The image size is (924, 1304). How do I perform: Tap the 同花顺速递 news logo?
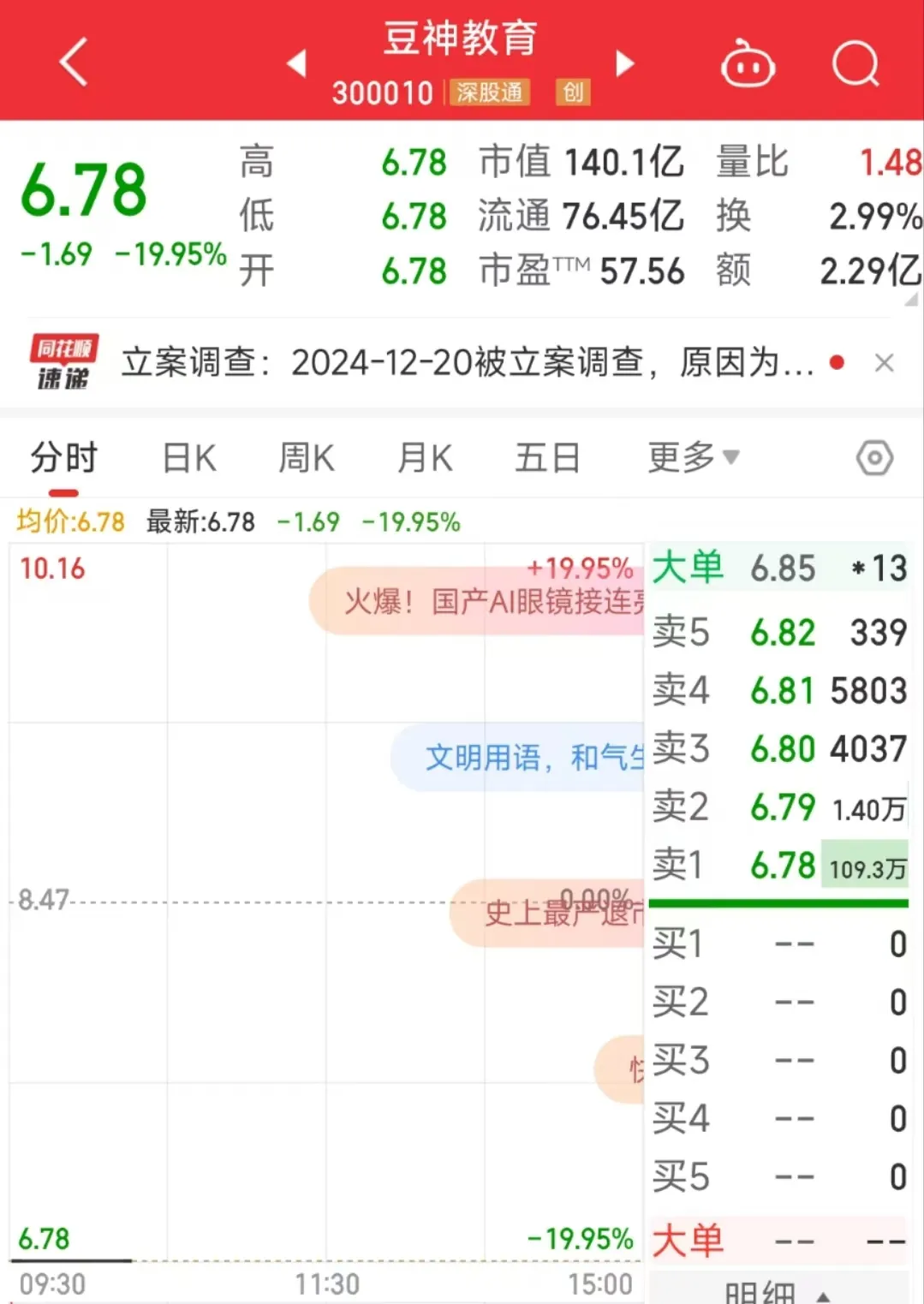point(64,362)
